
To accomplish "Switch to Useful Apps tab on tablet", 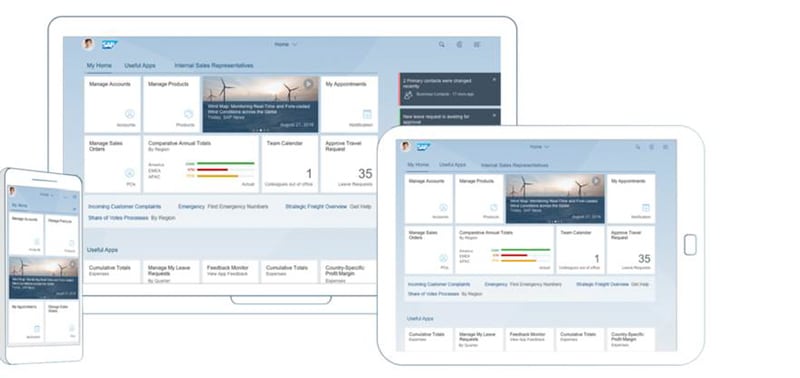I will (x=453, y=165).
